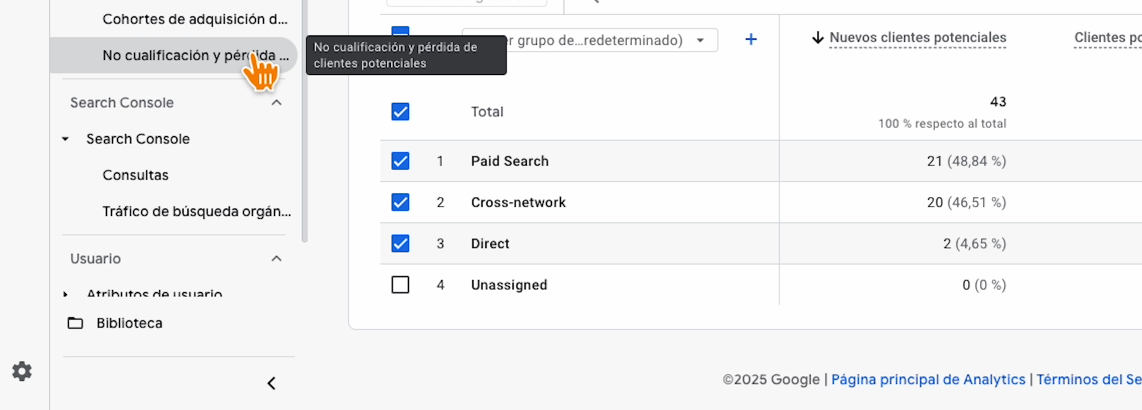Check the Unassigned row checkbox
Viewport: 1142px width, 410px height.
[x=400, y=285]
